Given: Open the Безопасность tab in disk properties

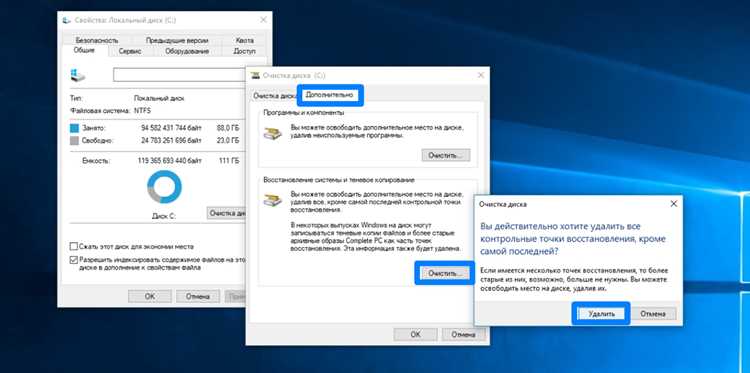Looking at the screenshot, I should pos(96,40).
